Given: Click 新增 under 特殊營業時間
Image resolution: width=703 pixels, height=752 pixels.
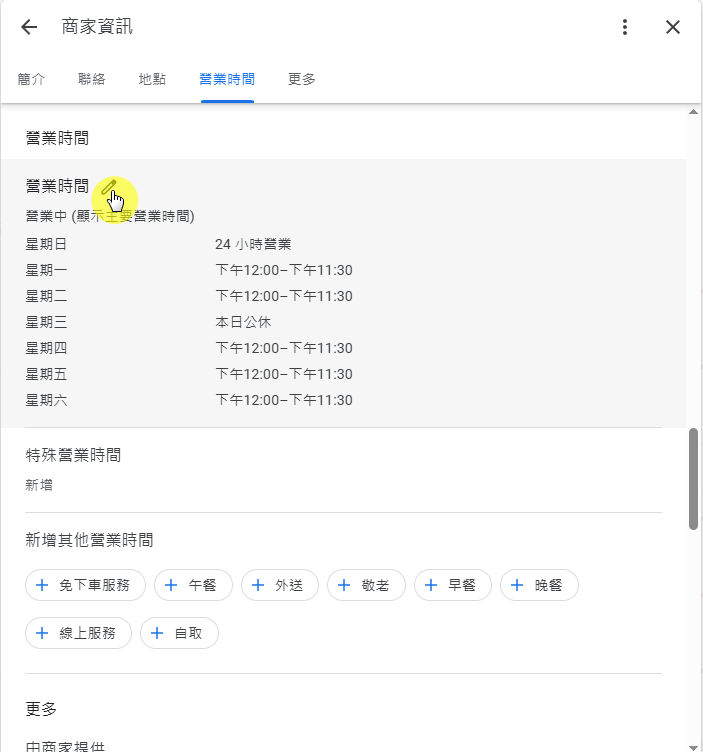Looking at the screenshot, I should coord(39,485).
